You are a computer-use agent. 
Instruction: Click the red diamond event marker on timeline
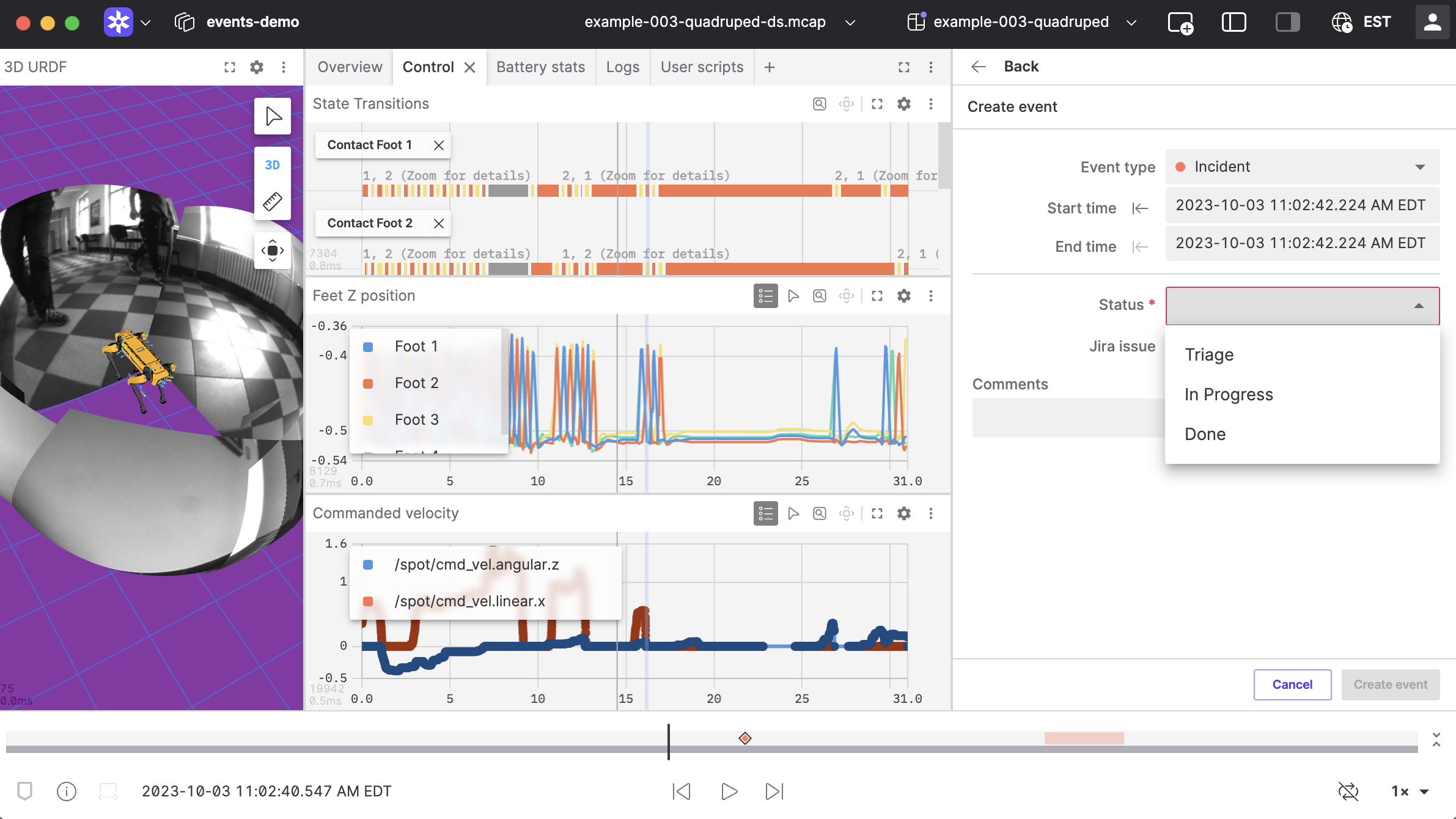click(x=745, y=738)
